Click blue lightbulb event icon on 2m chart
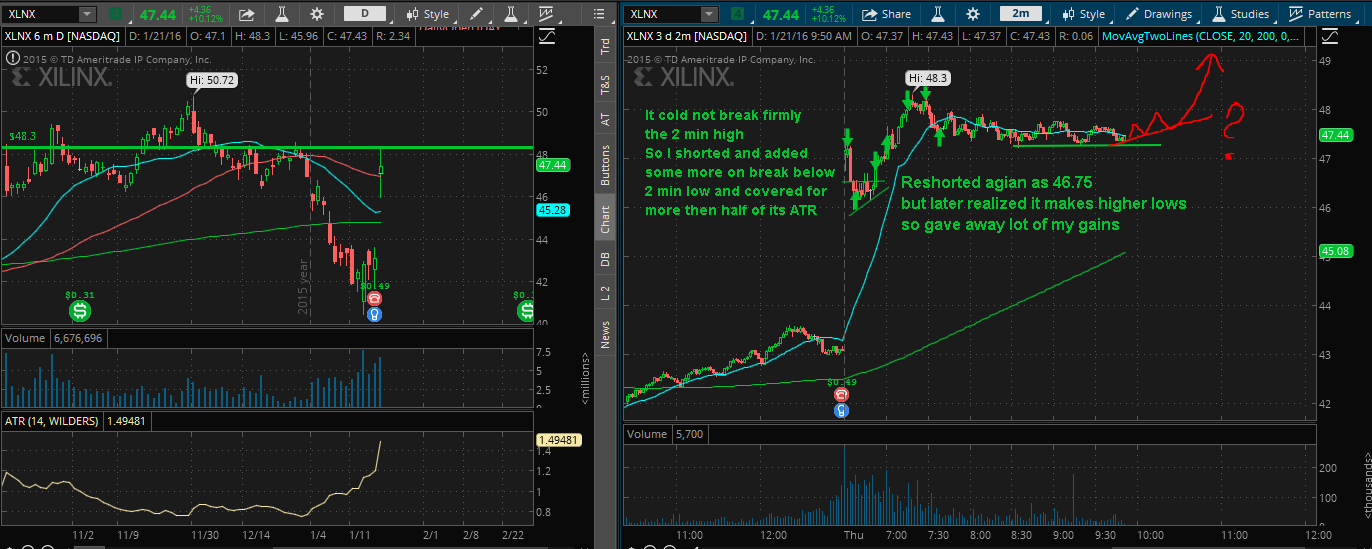This screenshot has height=549, width=1372. click(842, 410)
